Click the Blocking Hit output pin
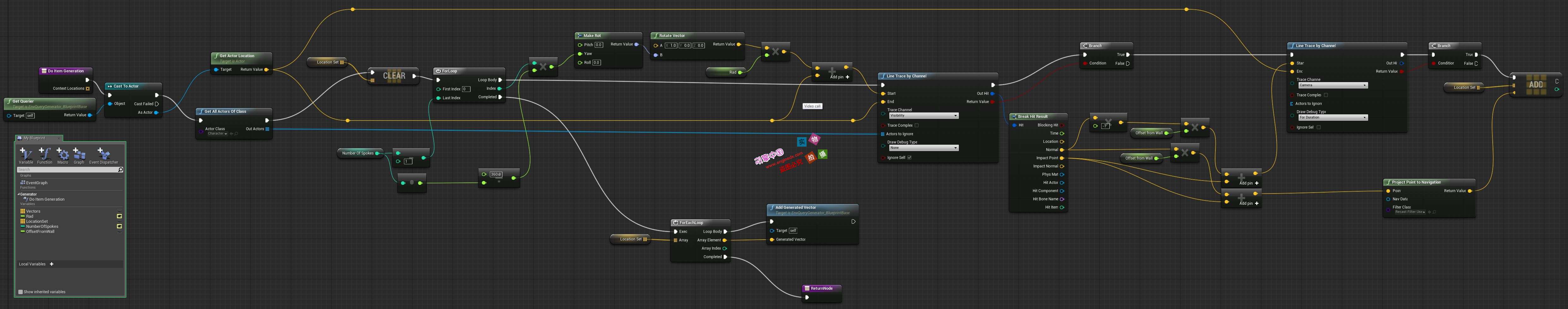Image resolution: width=1568 pixels, height=309 pixels. click(1062, 125)
